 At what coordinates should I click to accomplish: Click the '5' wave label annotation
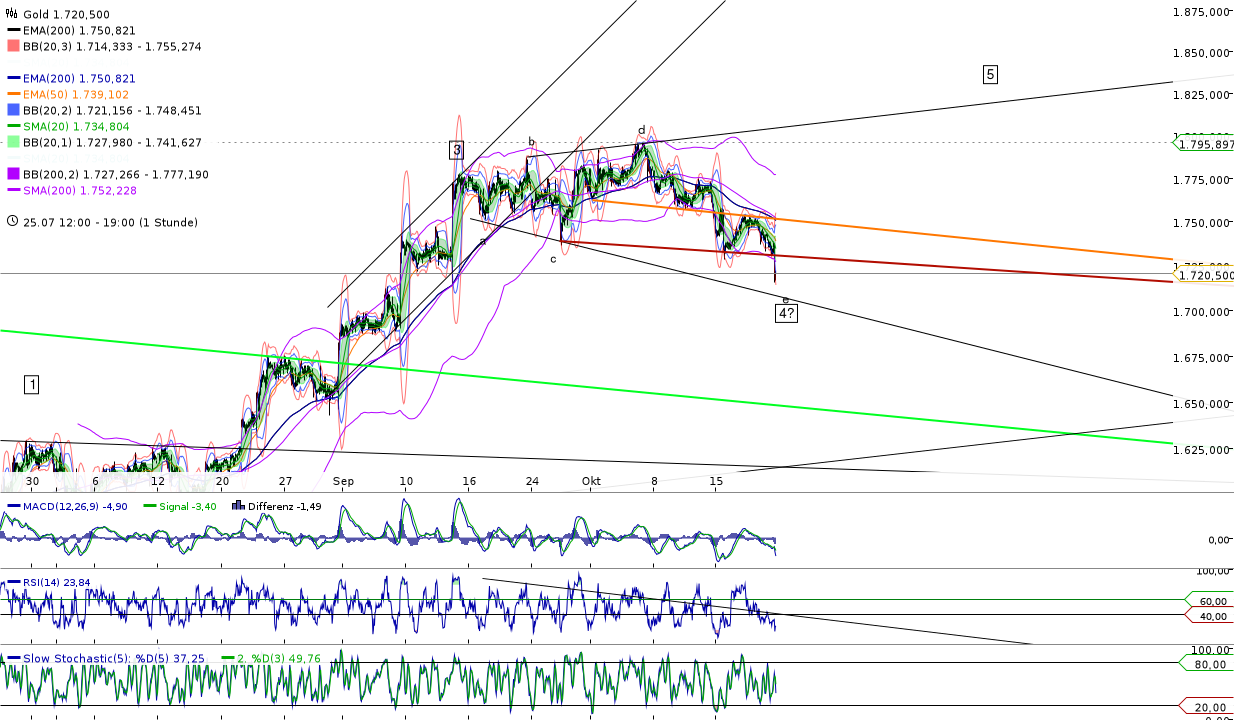990,72
